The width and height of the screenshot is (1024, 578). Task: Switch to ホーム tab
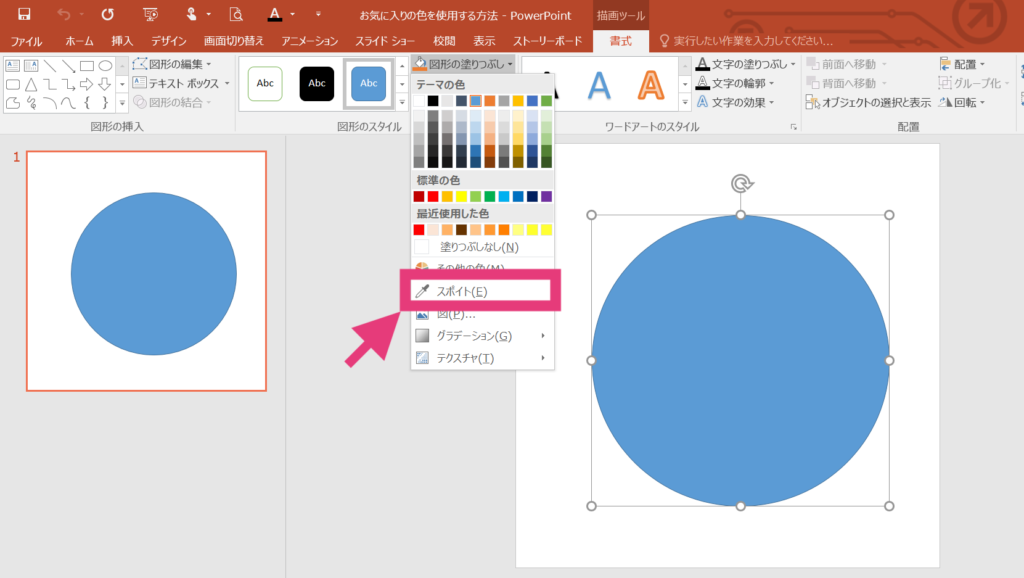(79, 41)
